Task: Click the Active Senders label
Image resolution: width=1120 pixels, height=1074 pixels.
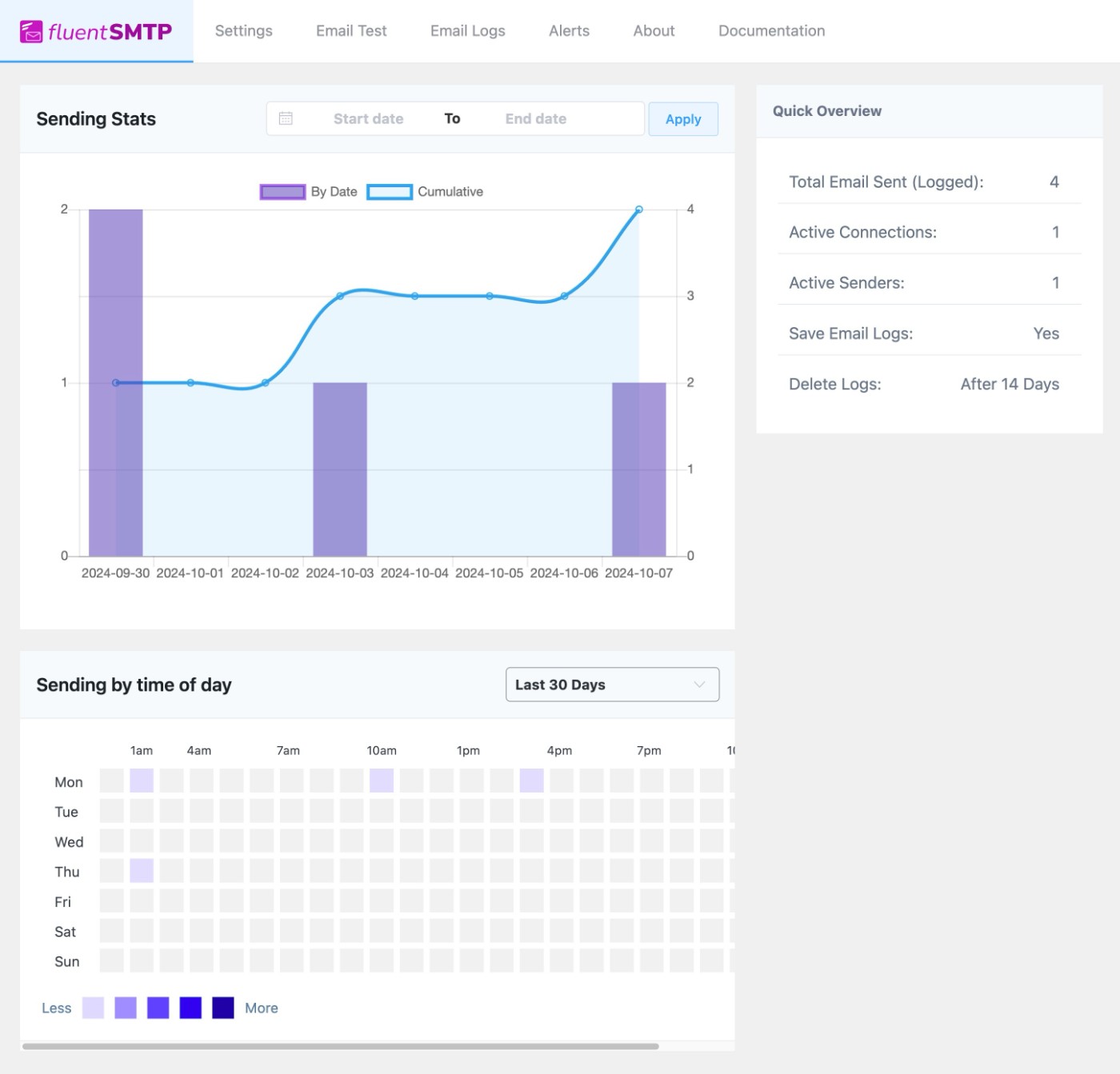Action: (x=846, y=282)
